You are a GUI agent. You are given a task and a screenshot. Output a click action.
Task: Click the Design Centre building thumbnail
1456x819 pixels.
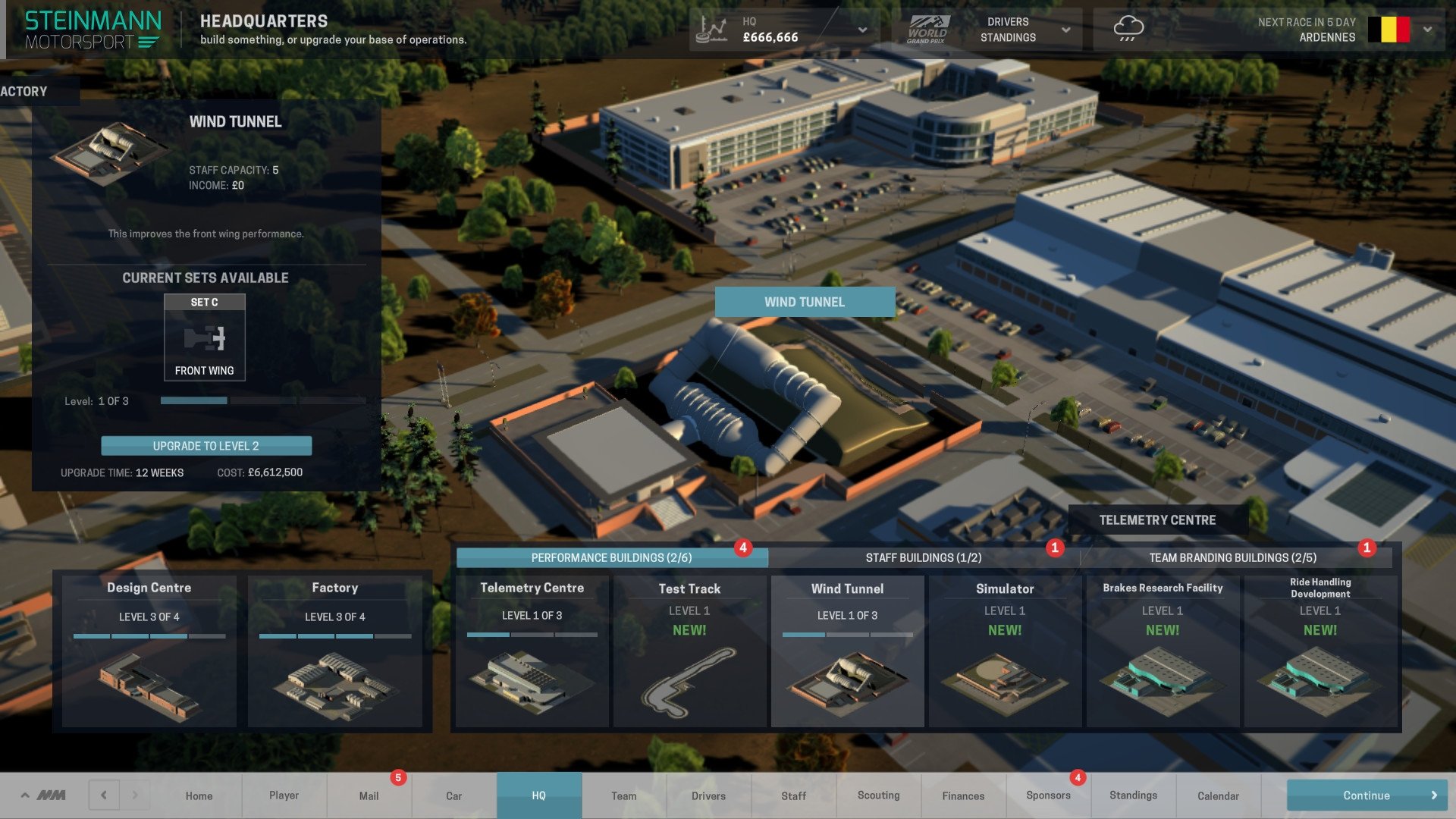(x=149, y=680)
